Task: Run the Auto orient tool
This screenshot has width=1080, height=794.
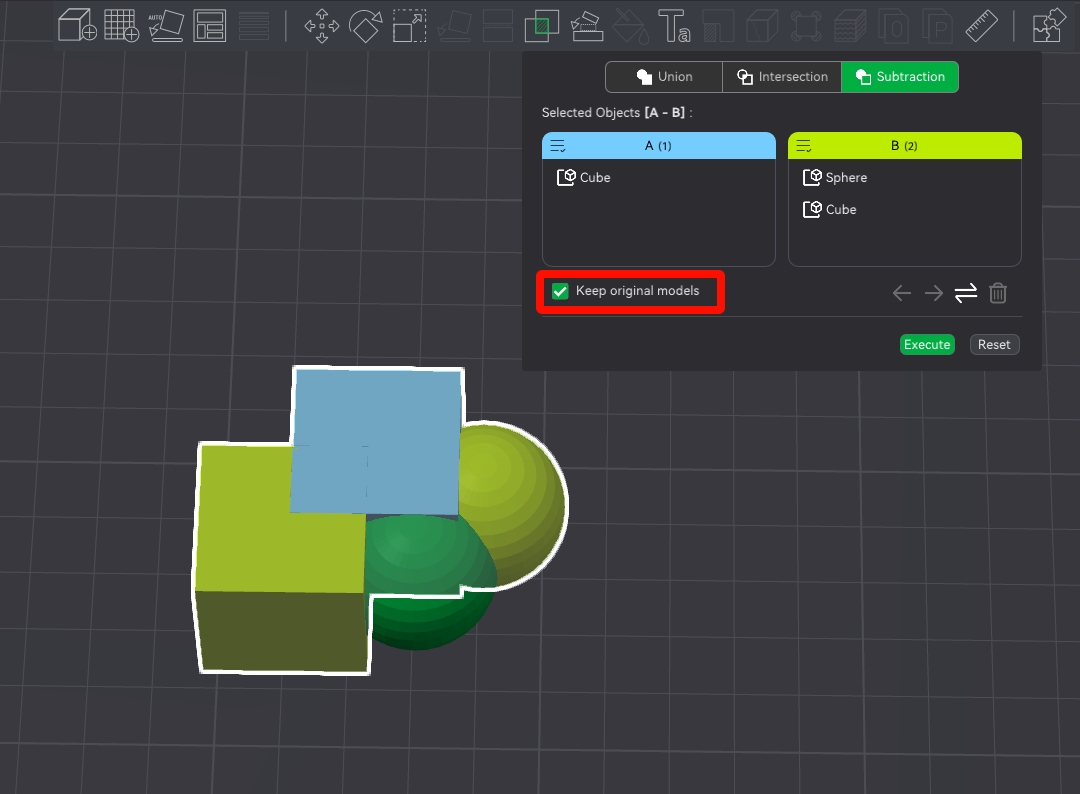Action: [166, 25]
